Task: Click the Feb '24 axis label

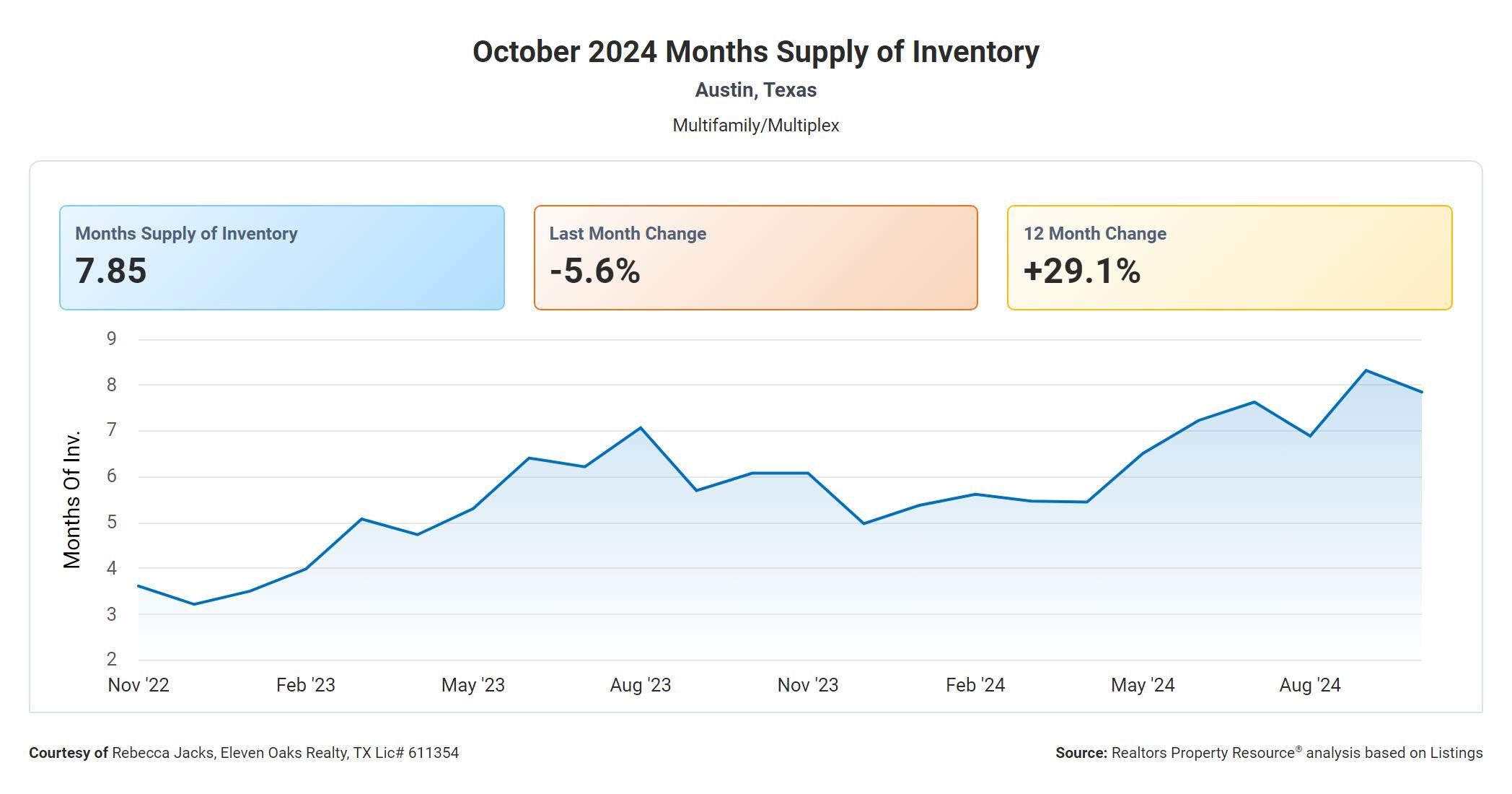Action: pyautogui.click(x=975, y=685)
